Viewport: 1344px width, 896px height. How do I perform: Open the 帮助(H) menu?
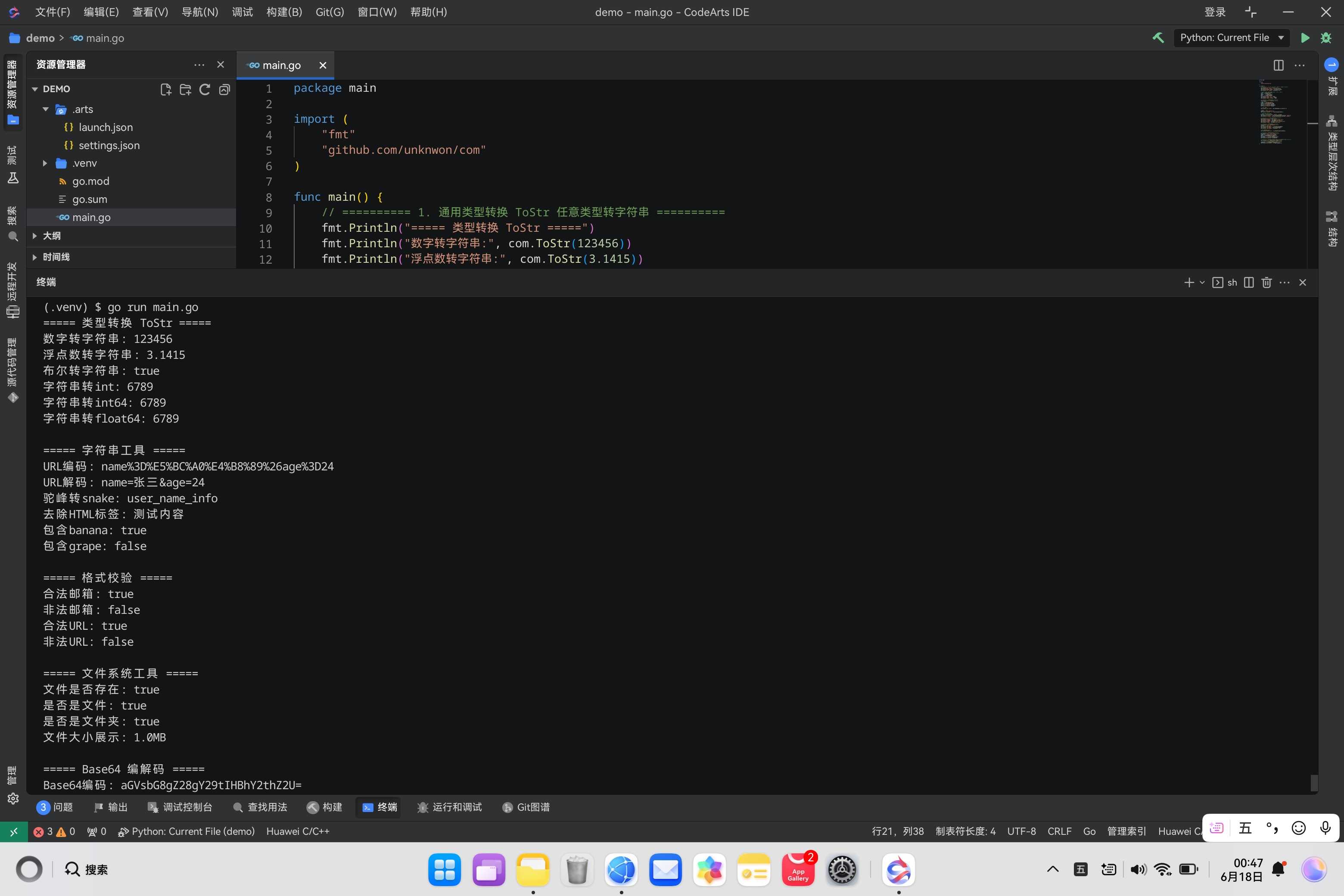[429, 12]
